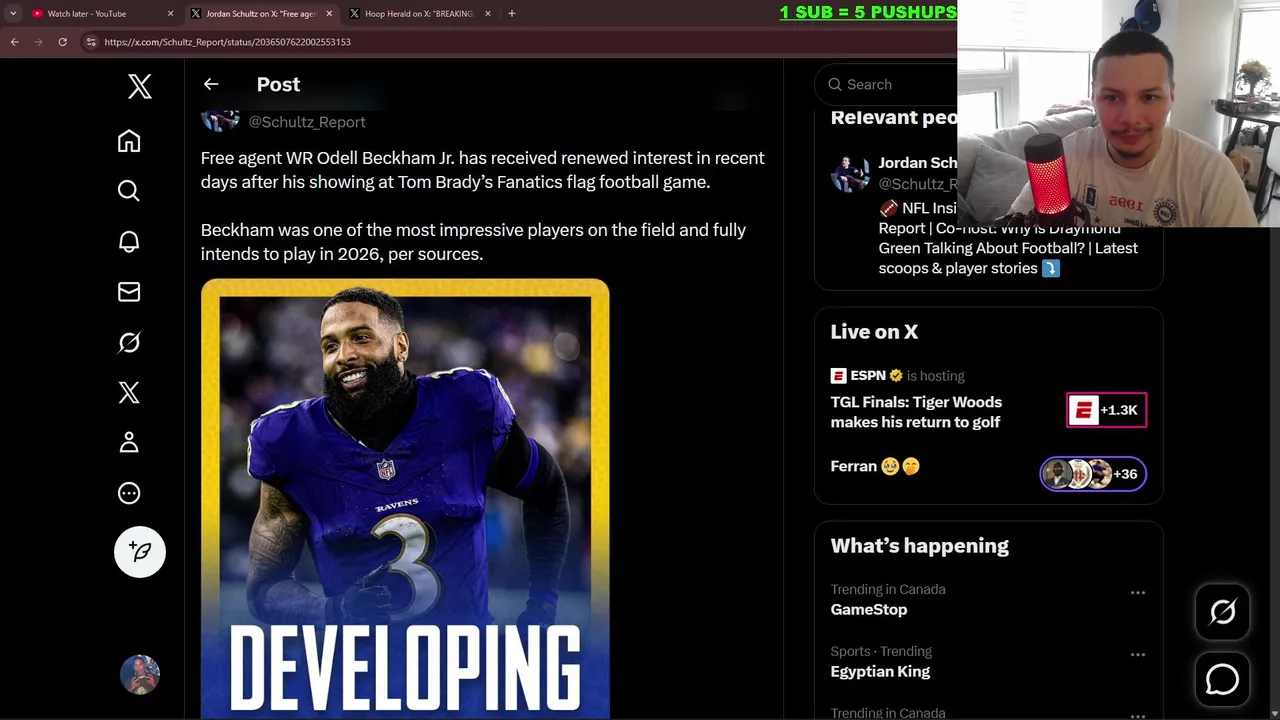The image size is (1280, 720).
Task: Select Jordan Schultz on X tab
Action: point(260,13)
